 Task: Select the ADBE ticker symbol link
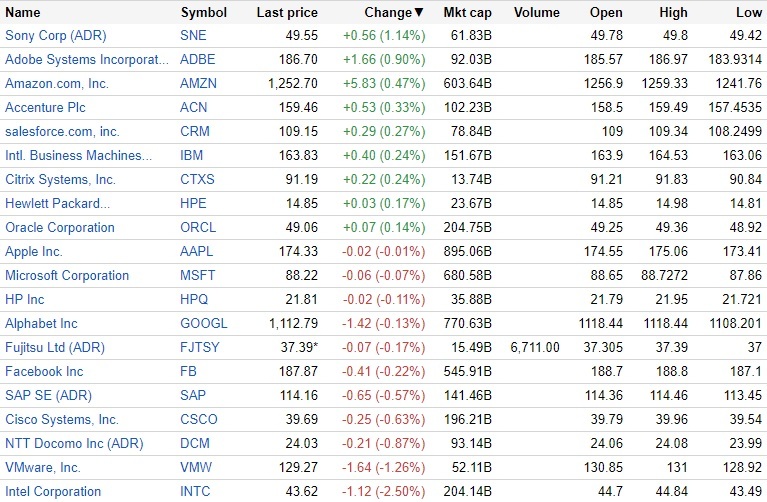[198, 59]
